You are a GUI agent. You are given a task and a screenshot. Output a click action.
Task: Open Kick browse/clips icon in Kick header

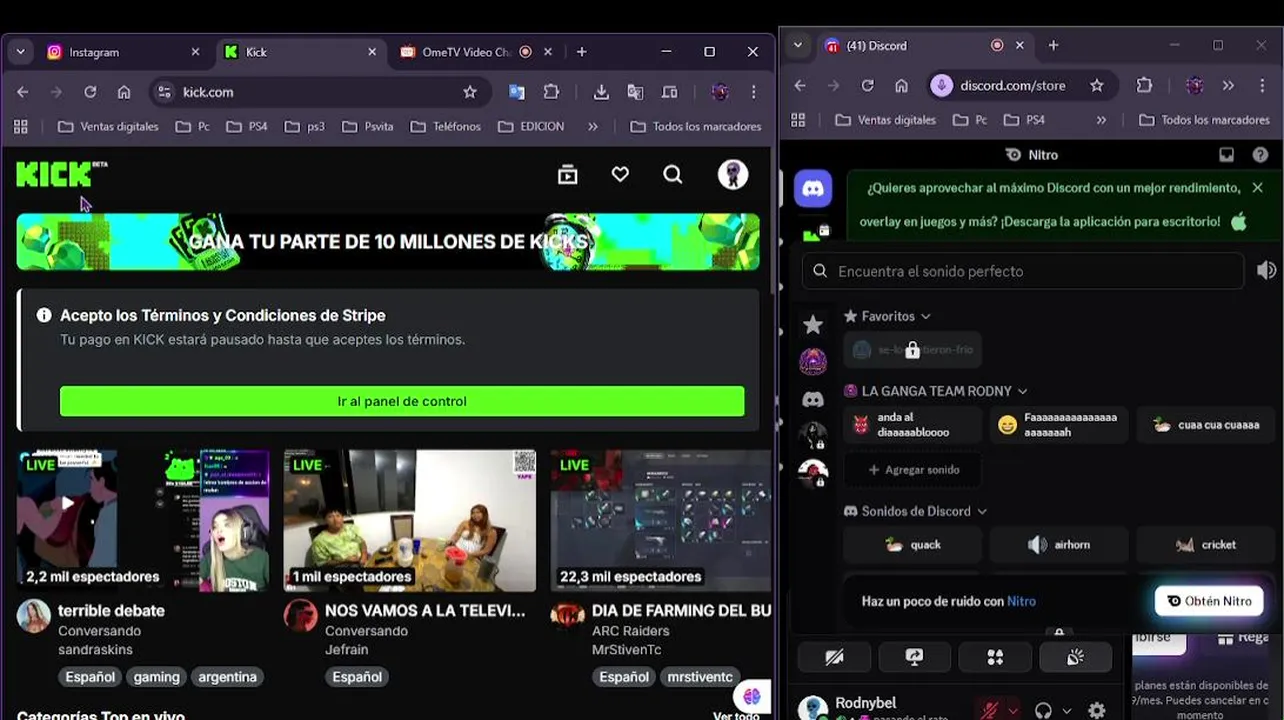(568, 175)
